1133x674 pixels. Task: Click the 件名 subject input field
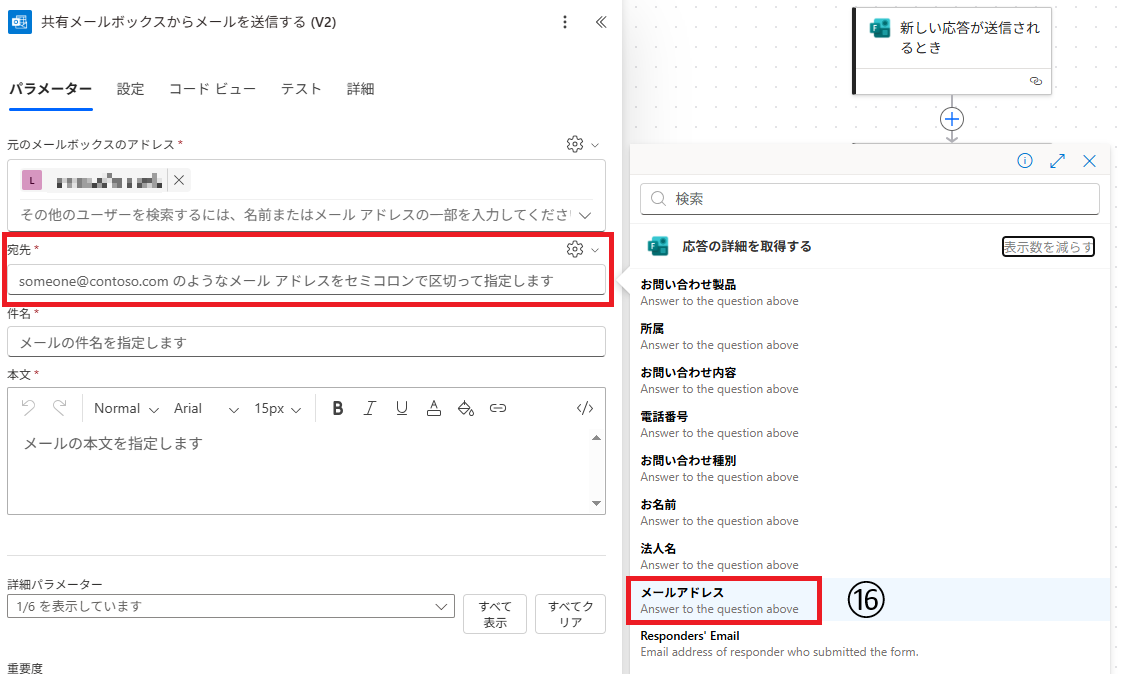click(306, 342)
